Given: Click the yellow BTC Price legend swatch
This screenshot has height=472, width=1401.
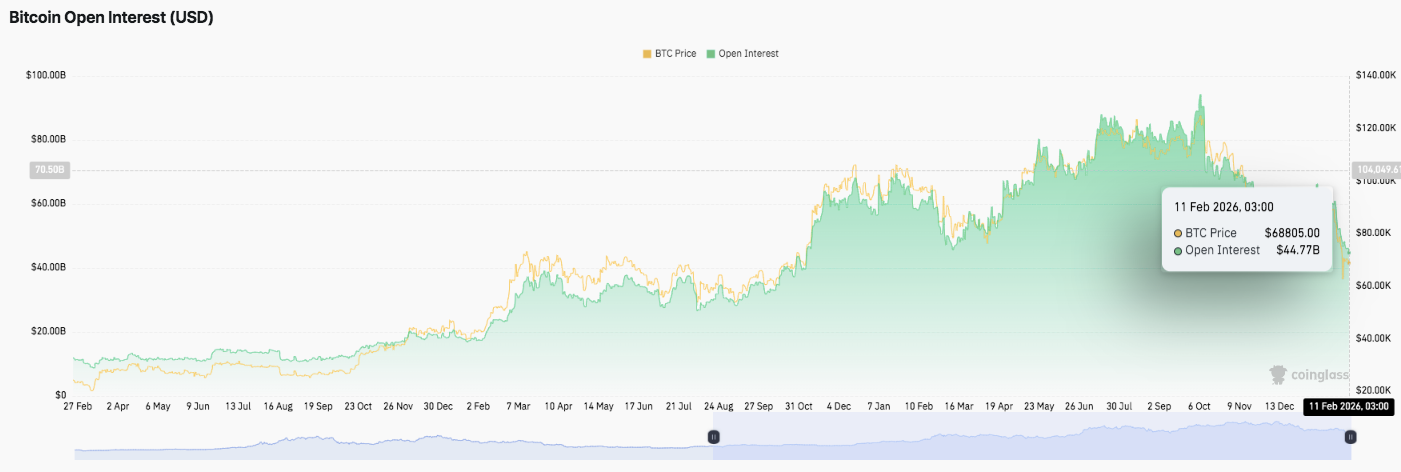Looking at the screenshot, I should 645,54.
